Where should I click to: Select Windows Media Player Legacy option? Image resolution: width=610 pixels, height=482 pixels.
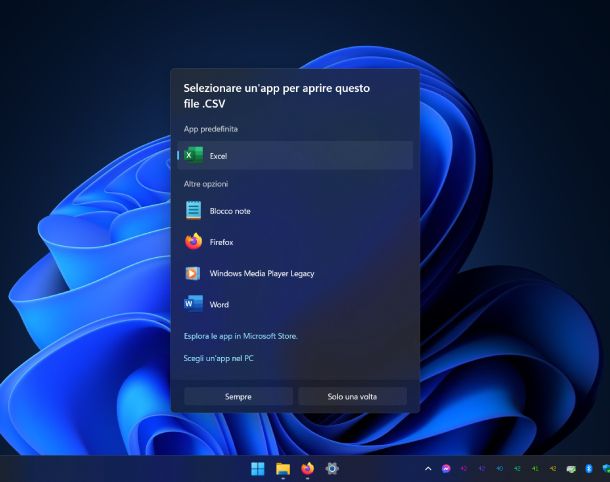click(295, 273)
